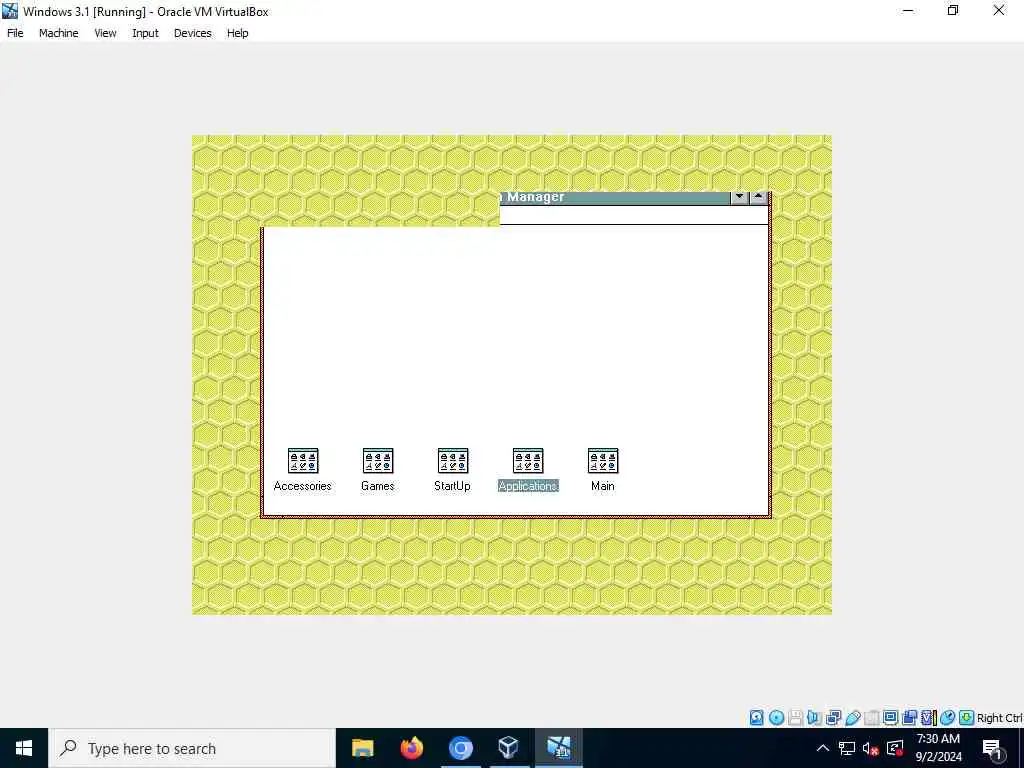The width and height of the screenshot is (1024, 768).
Task: Minimize the VirtualBox window
Action: pos(908,11)
